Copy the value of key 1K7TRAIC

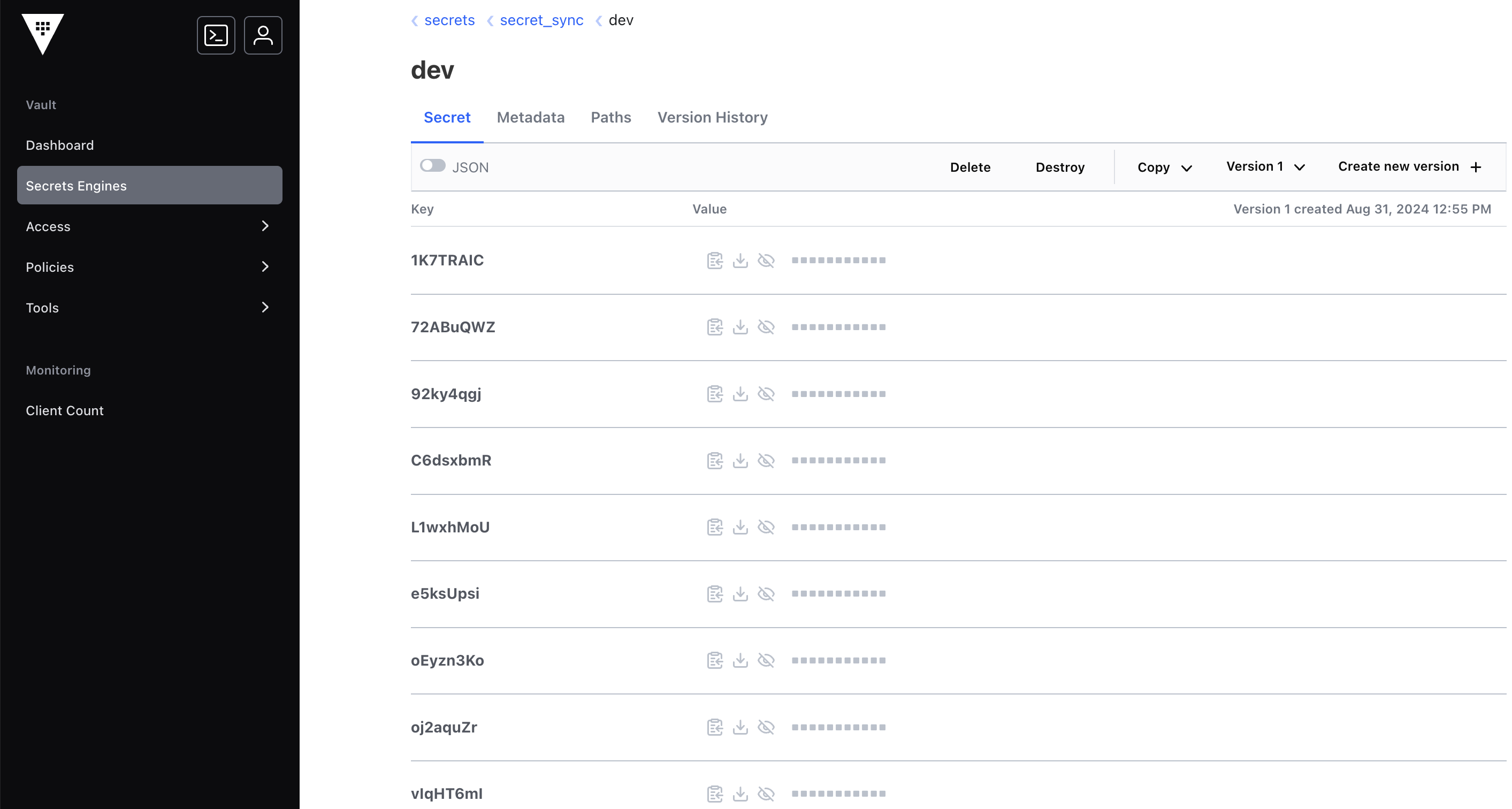[714, 261]
